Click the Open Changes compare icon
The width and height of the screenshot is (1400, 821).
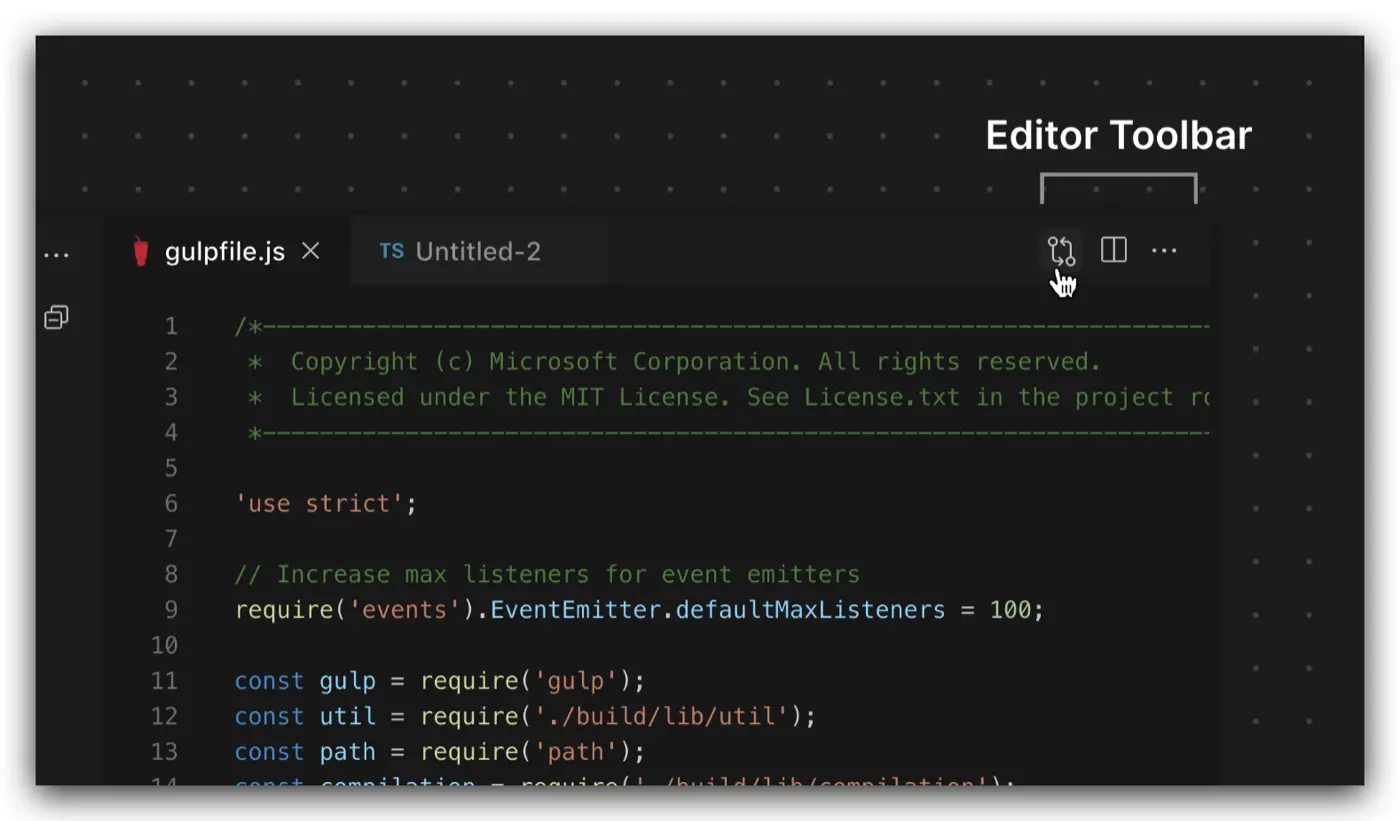(1060, 250)
